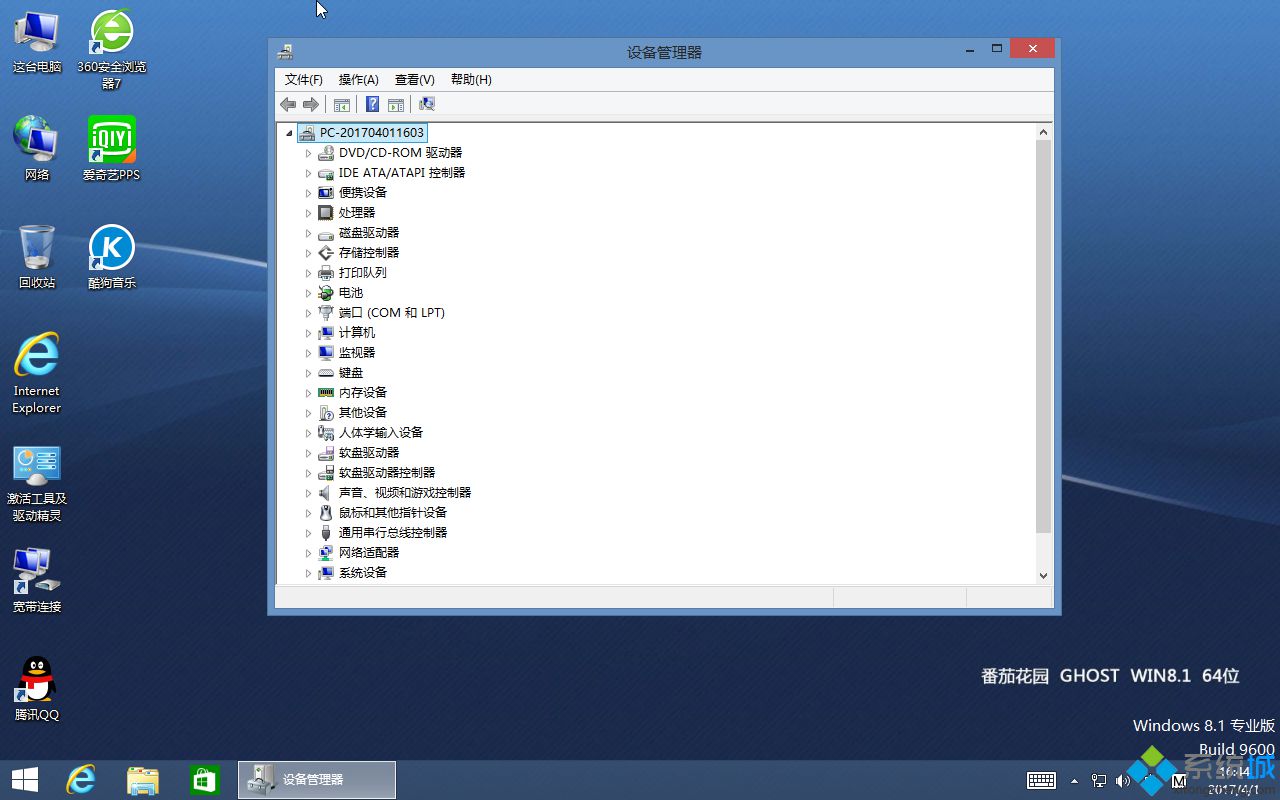This screenshot has height=800, width=1280.
Task: Select the 网络 desktop icon
Action: tap(37, 148)
